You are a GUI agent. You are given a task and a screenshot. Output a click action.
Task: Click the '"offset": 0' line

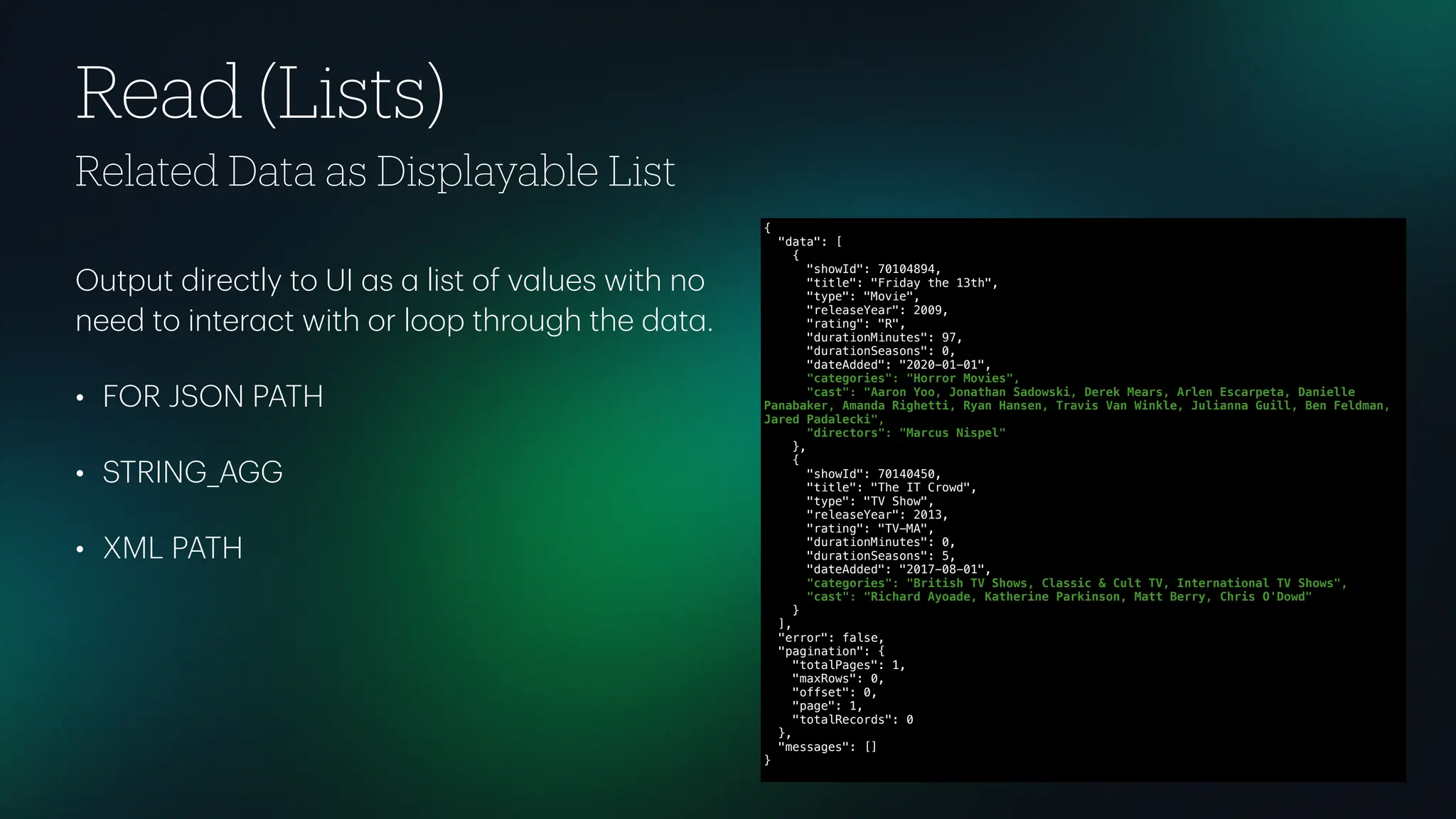tap(835, 692)
